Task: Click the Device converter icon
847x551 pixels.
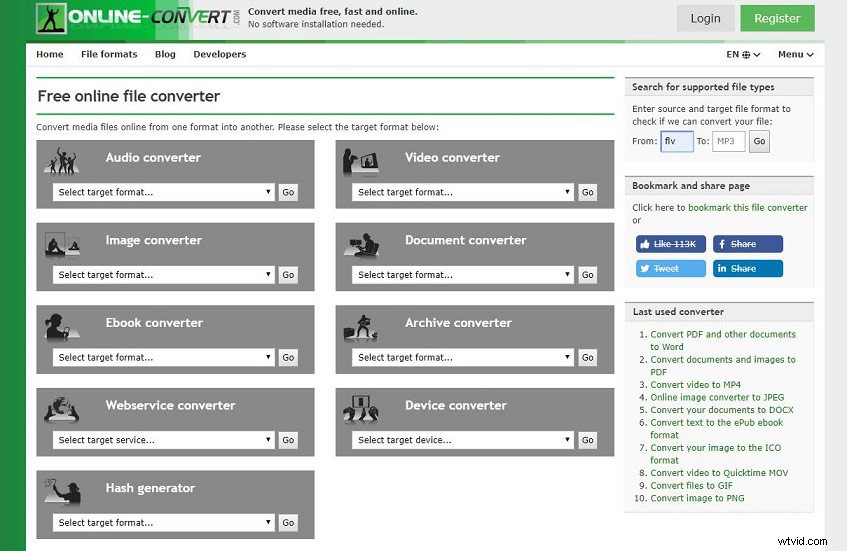Action: 361,409
